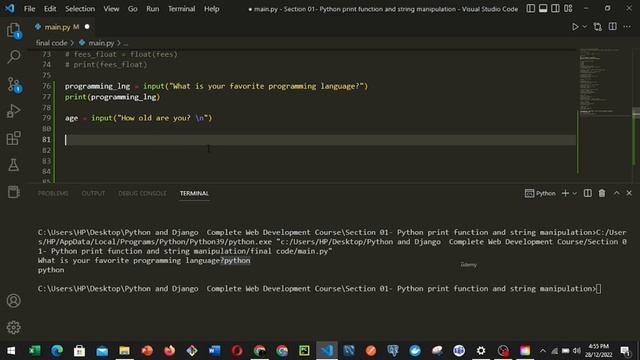
Task: Open the Help menu
Action: 211,9
